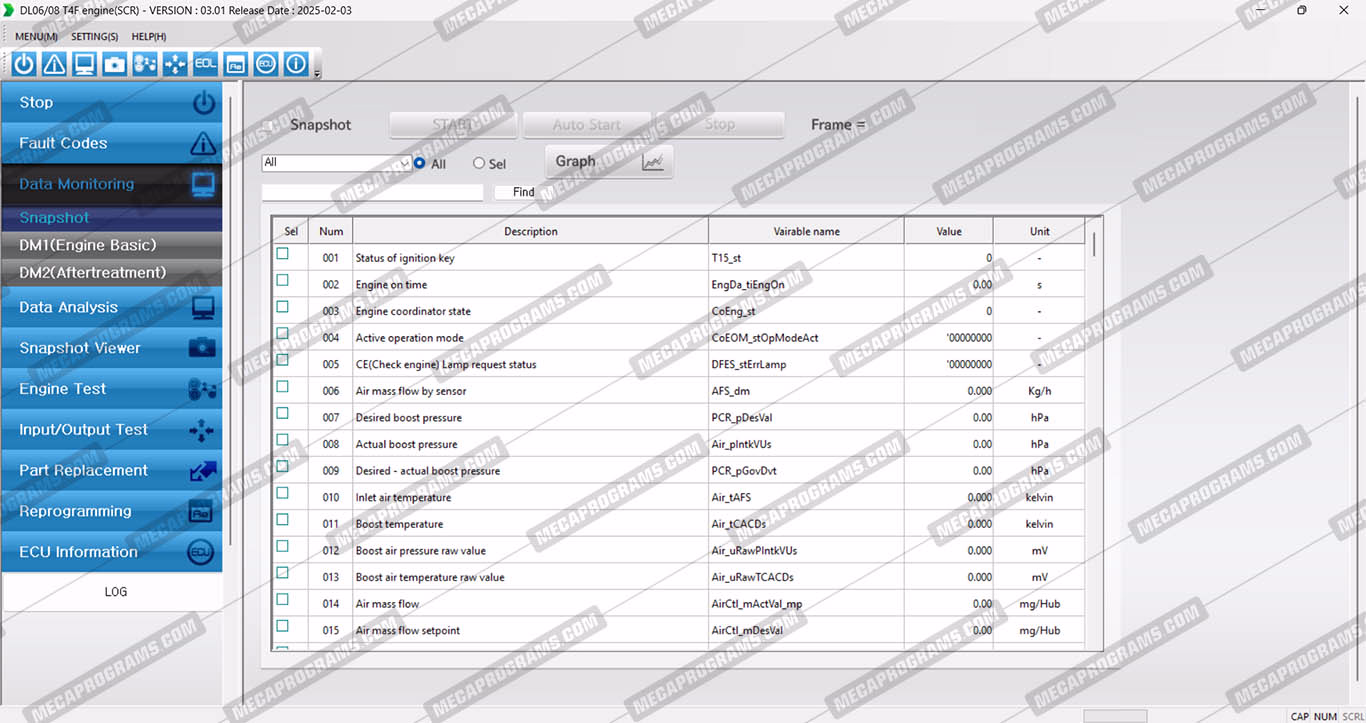The image size is (1366, 723).
Task: Open Fault Codes in the sidebar
Action: [x=111, y=144]
